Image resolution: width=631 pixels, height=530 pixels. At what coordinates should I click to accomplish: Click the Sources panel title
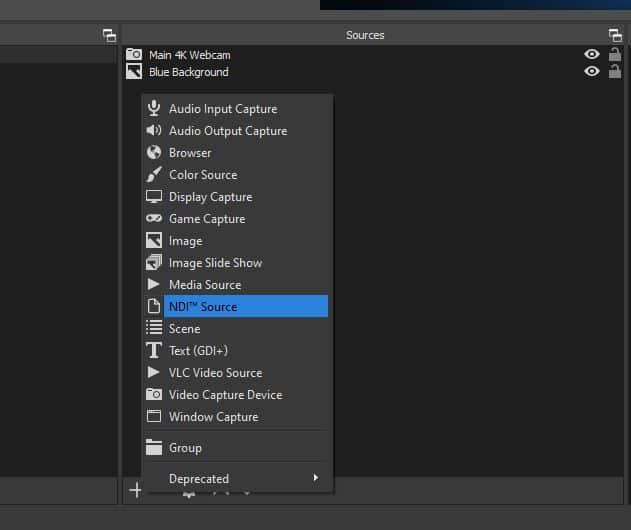tap(365, 35)
